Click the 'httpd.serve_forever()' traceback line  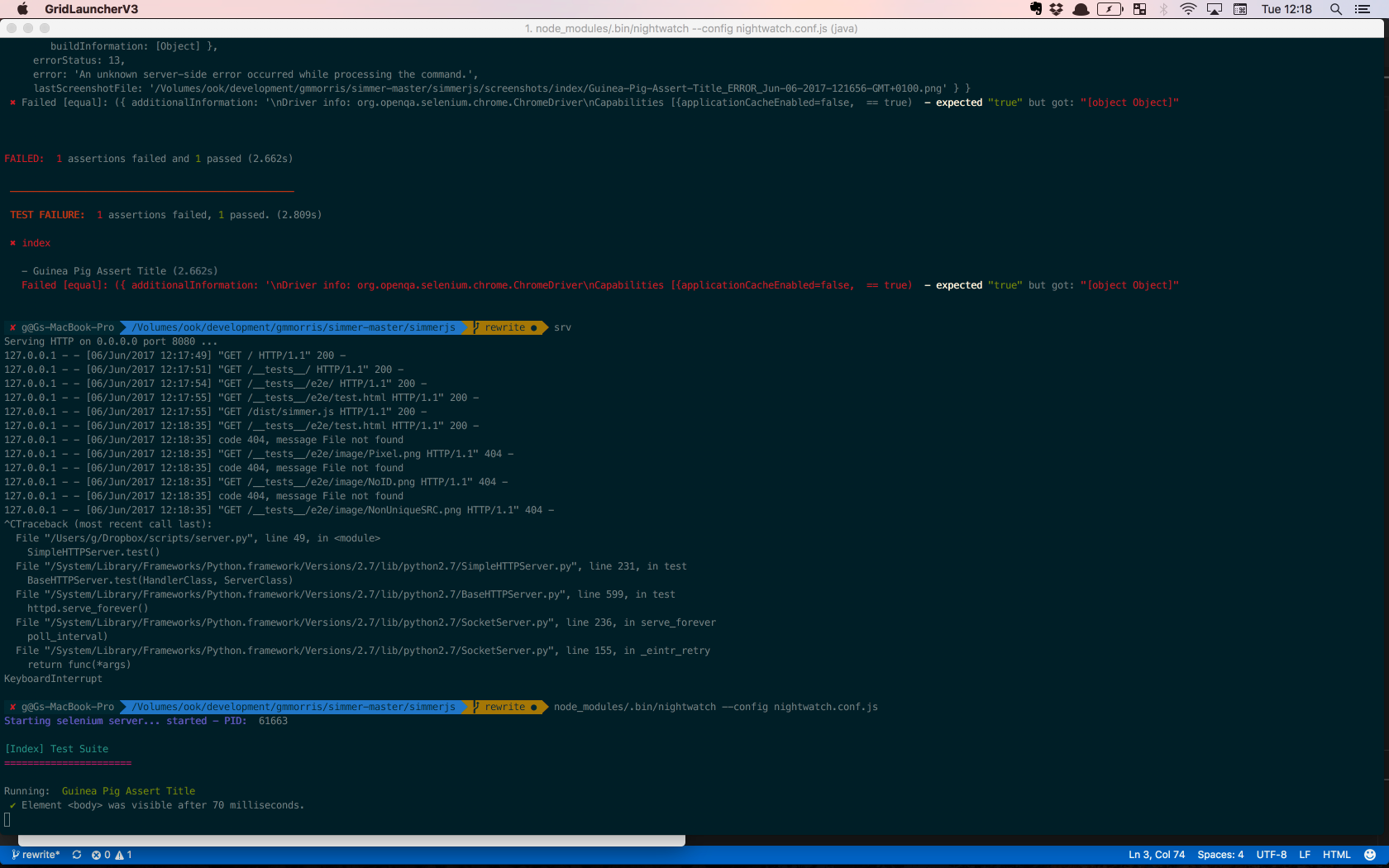pos(88,608)
